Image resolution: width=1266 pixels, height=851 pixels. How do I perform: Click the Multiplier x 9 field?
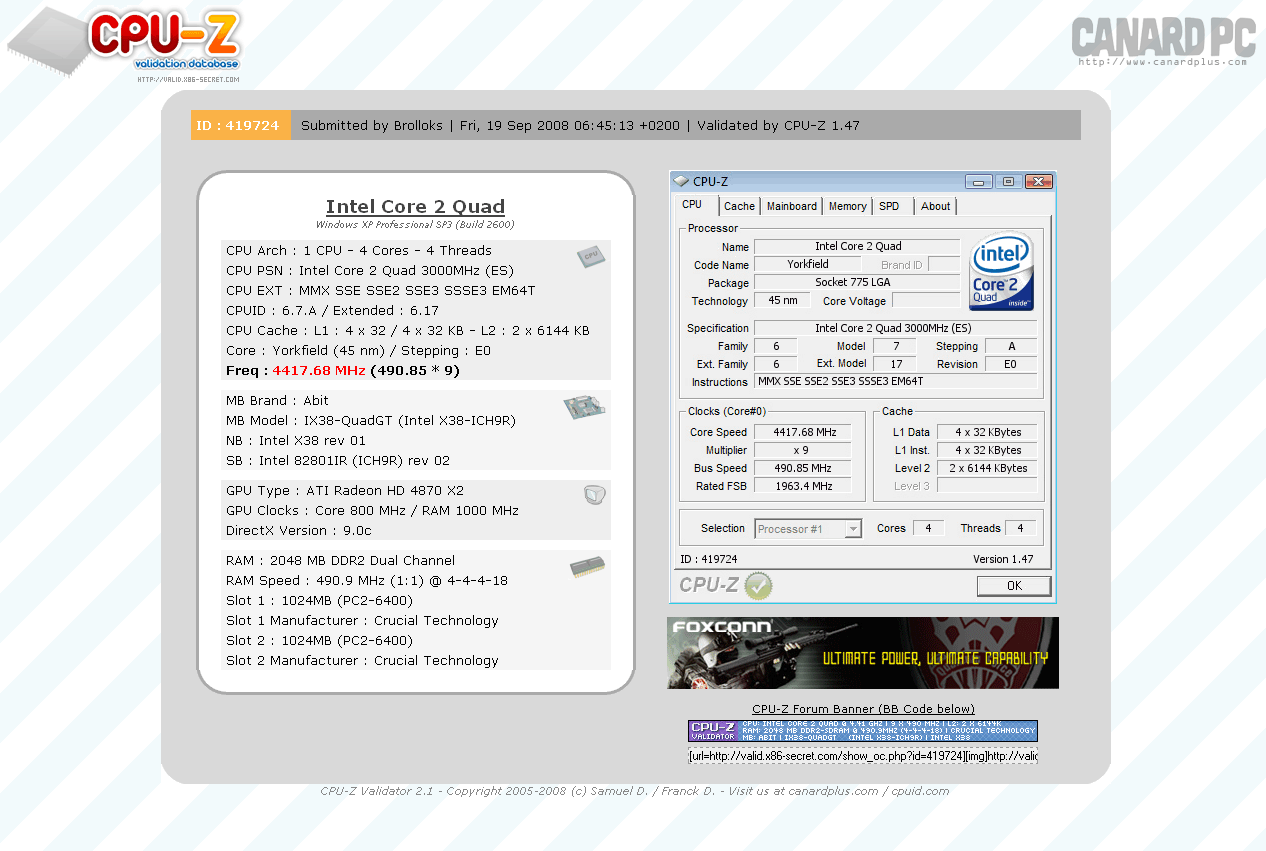click(x=802, y=450)
